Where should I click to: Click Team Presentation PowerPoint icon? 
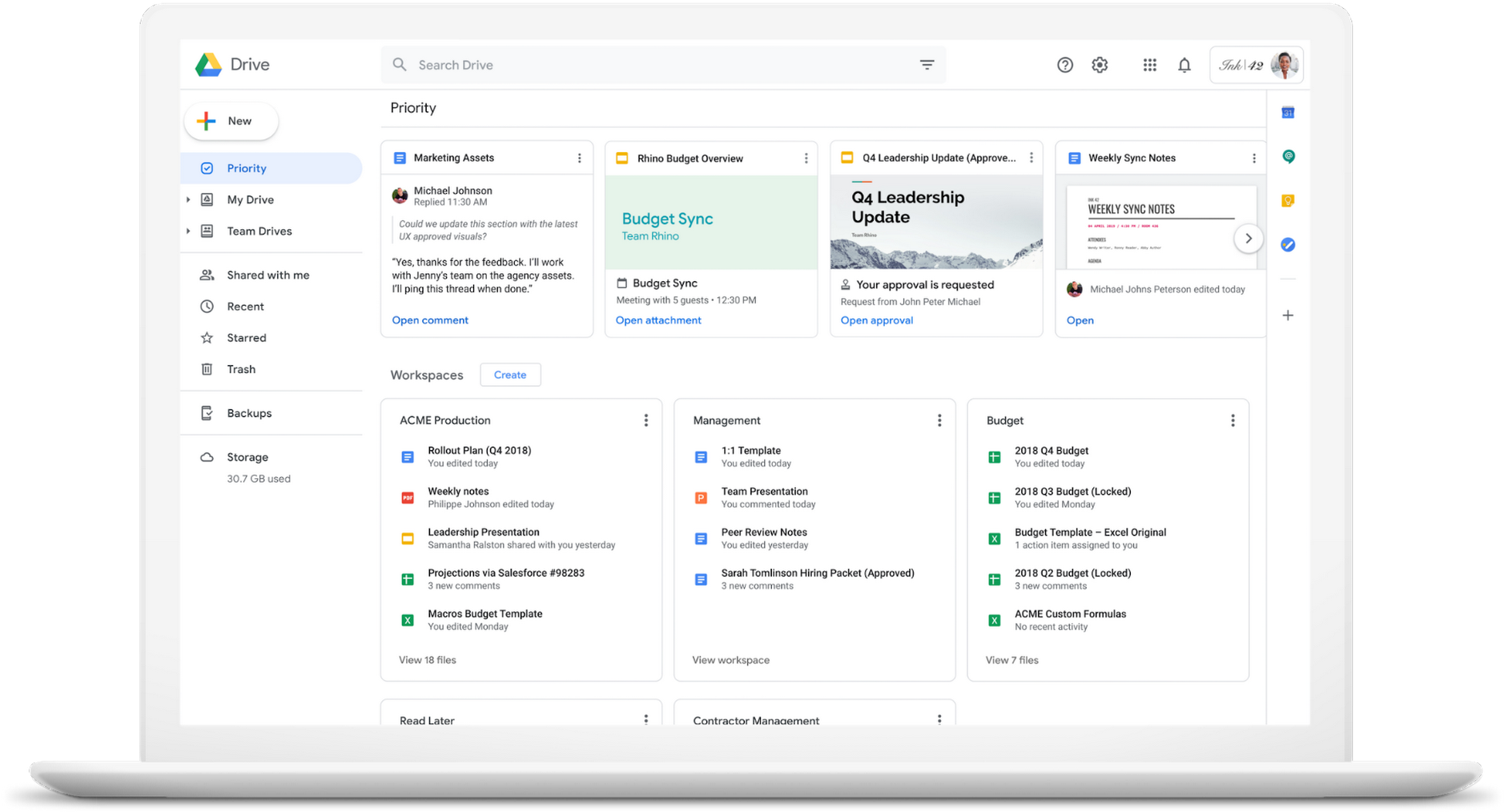(701, 498)
